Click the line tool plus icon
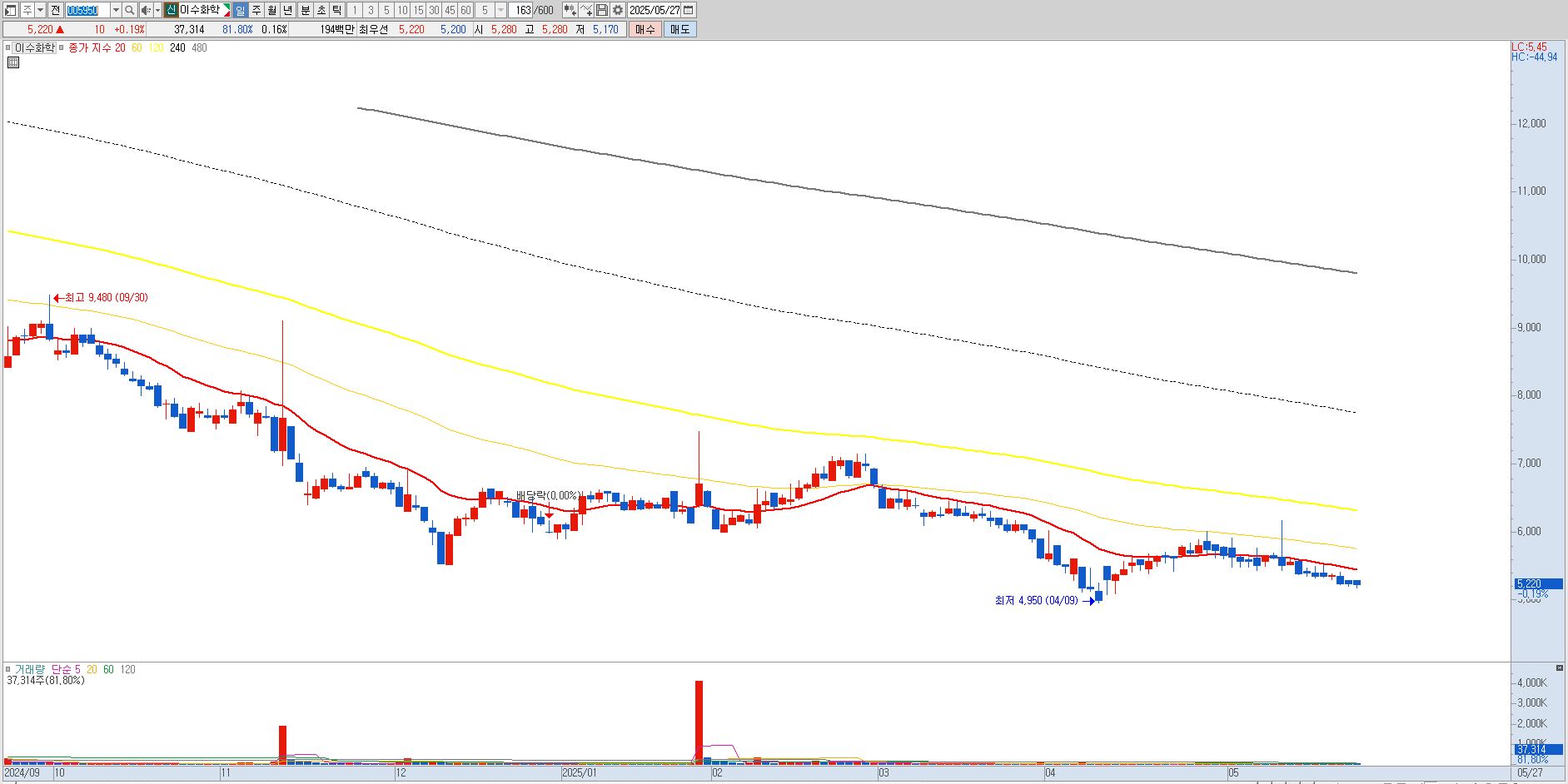Viewport: 1568px width, 784px height. tap(586, 10)
